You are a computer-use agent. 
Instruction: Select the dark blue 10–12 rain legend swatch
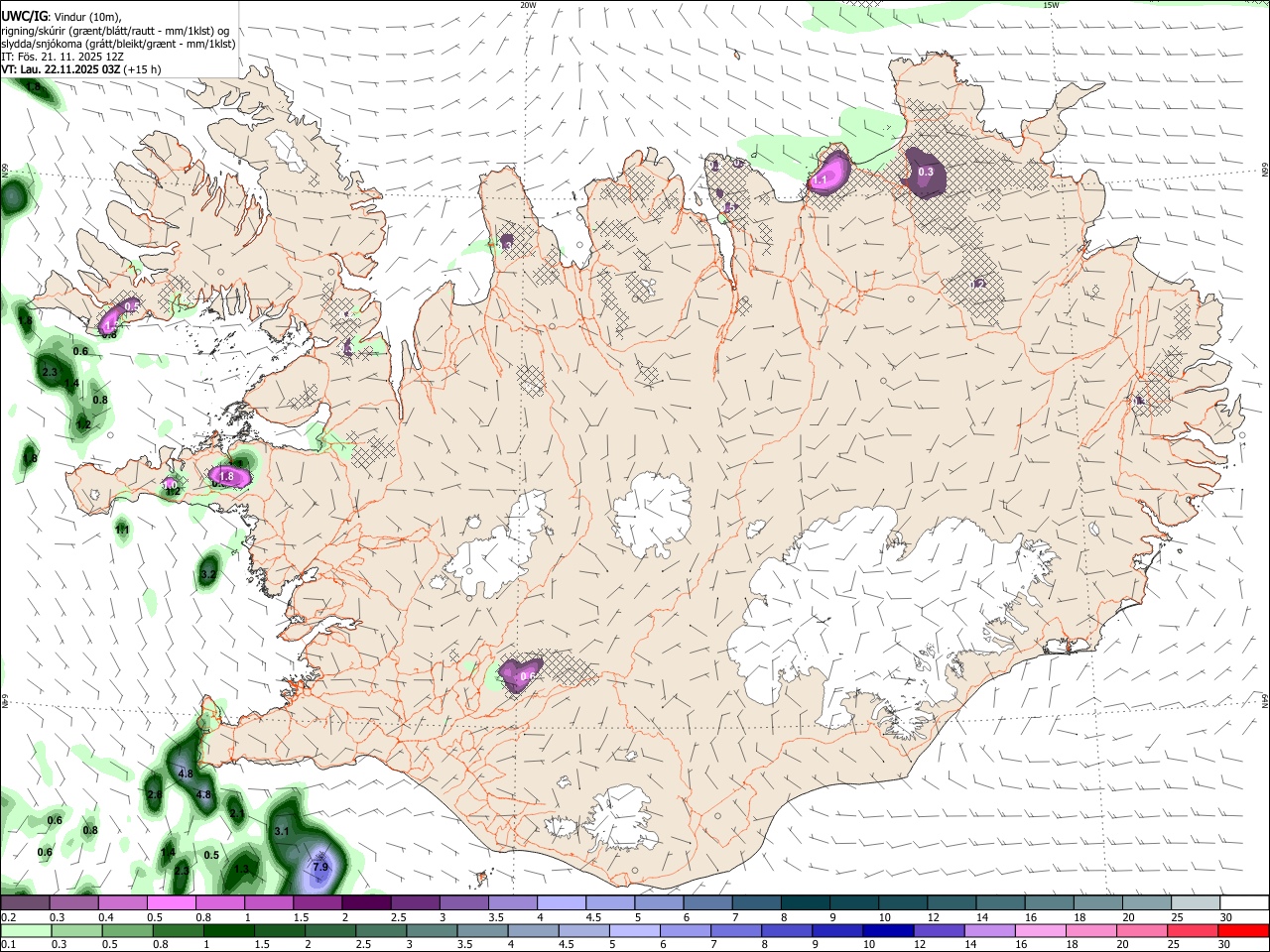coord(888,930)
